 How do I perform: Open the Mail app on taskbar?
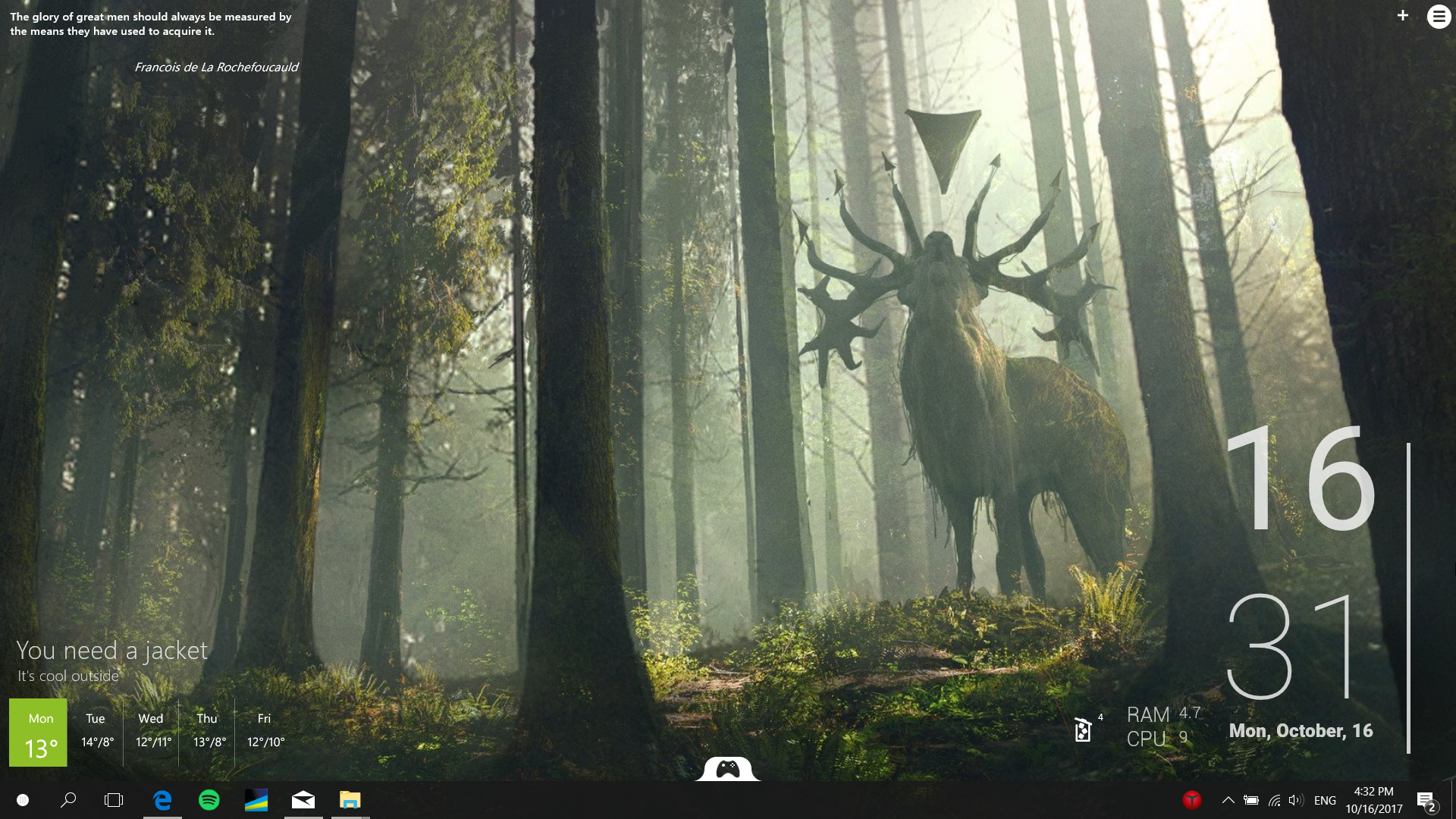pos(303,800)
